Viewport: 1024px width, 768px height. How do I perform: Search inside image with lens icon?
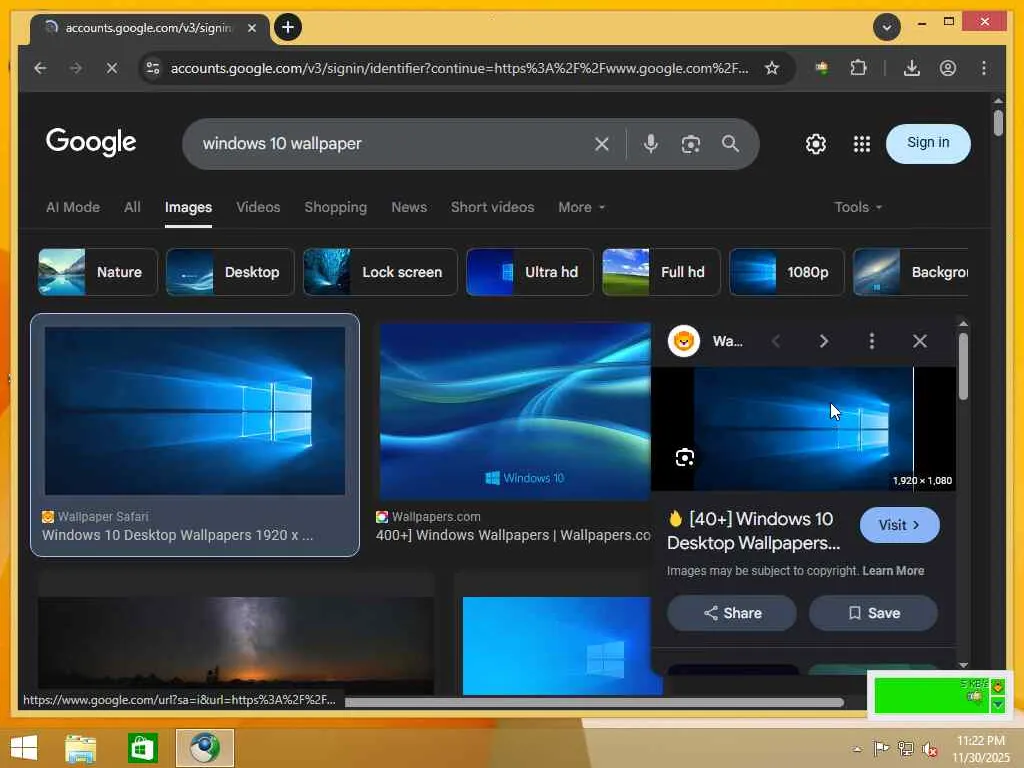(x=684, y=457)
